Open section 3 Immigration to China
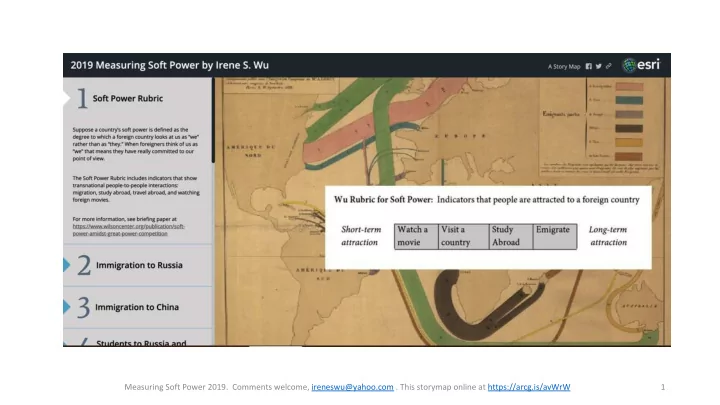 tap(138, 307)
